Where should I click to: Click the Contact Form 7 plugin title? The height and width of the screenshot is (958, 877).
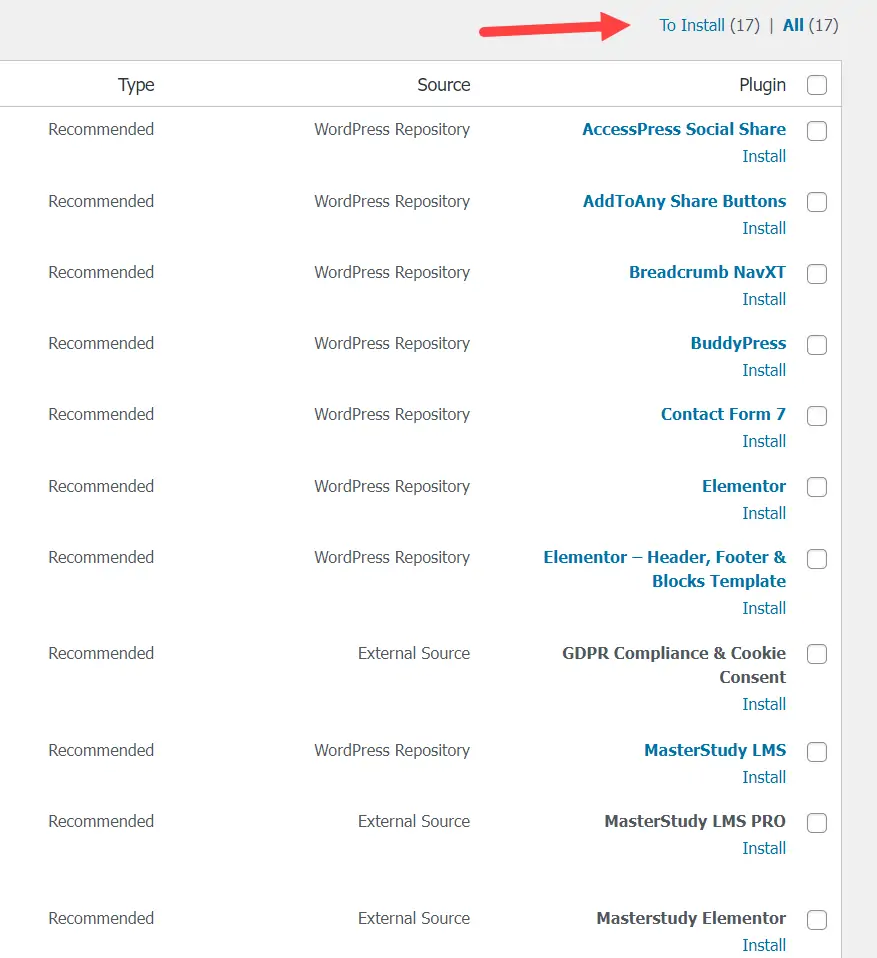click(723, 414)
